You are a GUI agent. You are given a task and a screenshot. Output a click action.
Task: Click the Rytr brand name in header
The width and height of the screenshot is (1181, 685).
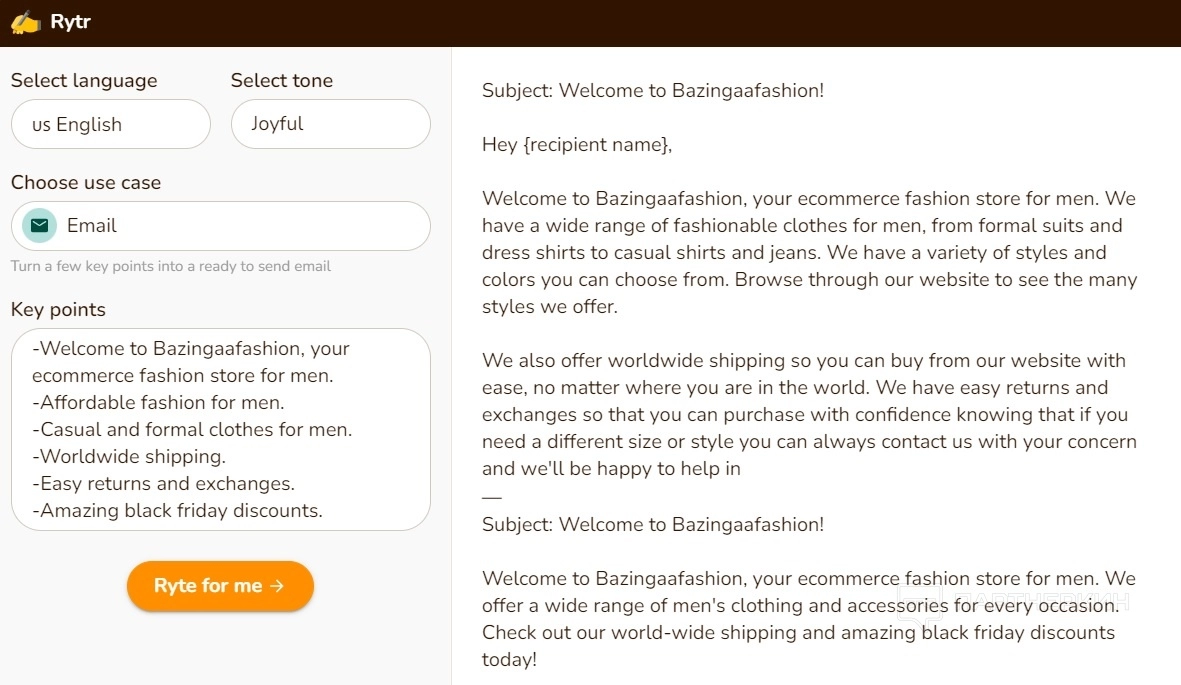71,22
